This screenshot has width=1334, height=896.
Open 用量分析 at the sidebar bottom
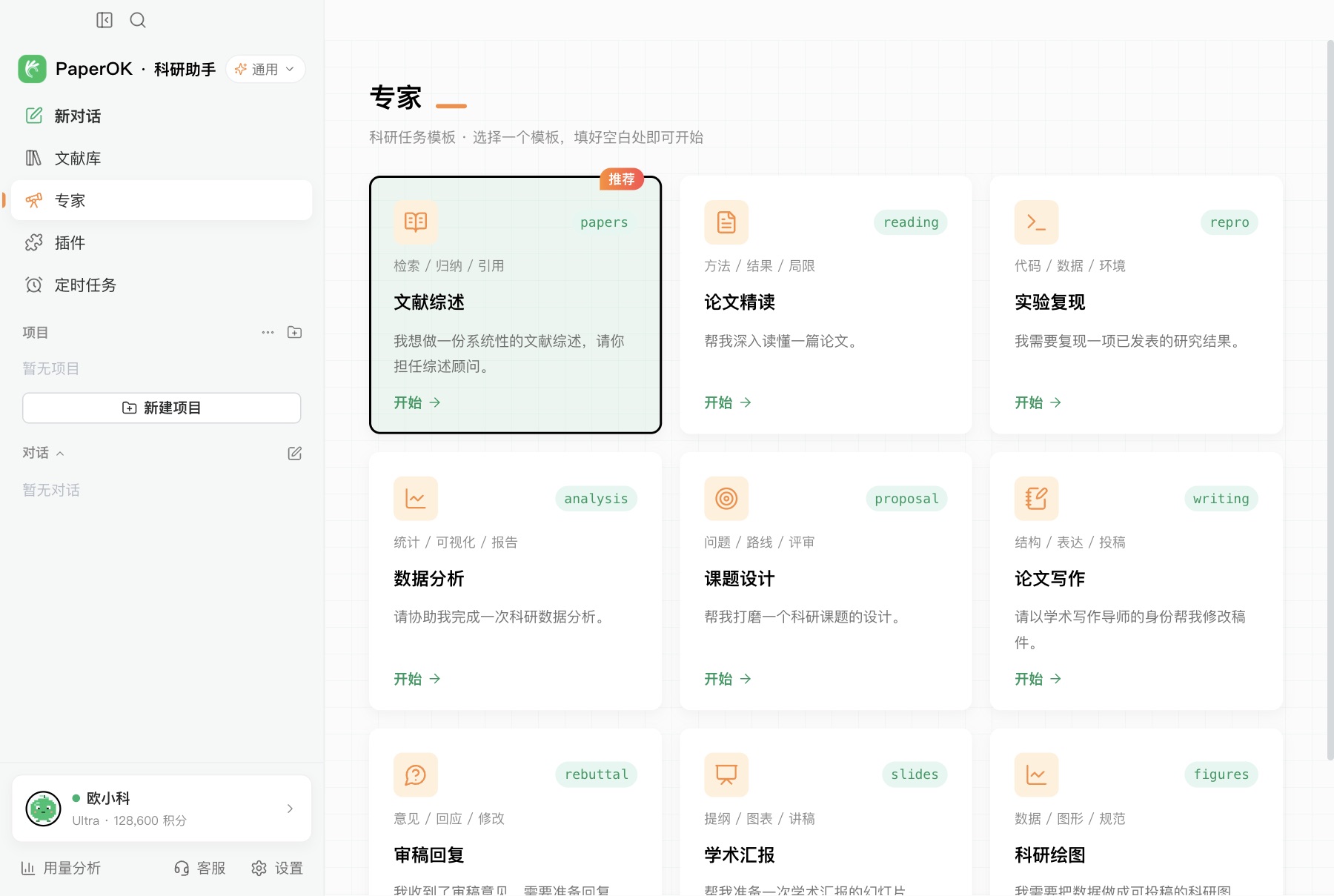[x=61, y=868]
